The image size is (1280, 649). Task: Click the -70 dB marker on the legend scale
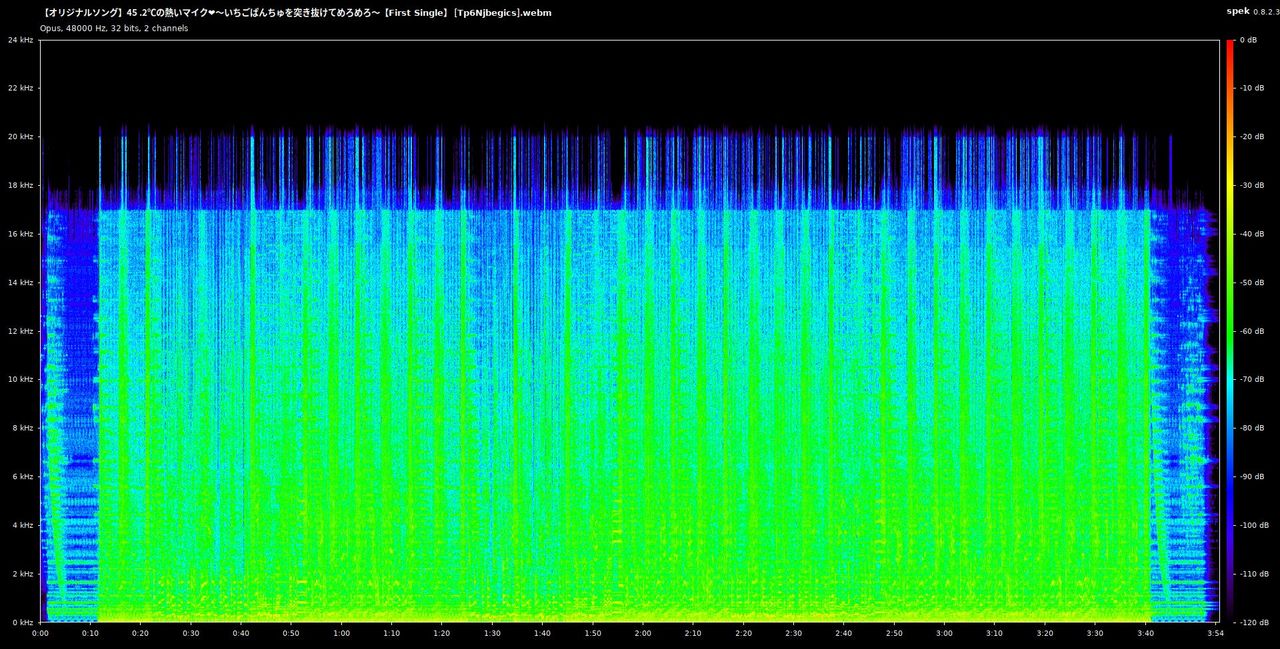point(1253,379)
